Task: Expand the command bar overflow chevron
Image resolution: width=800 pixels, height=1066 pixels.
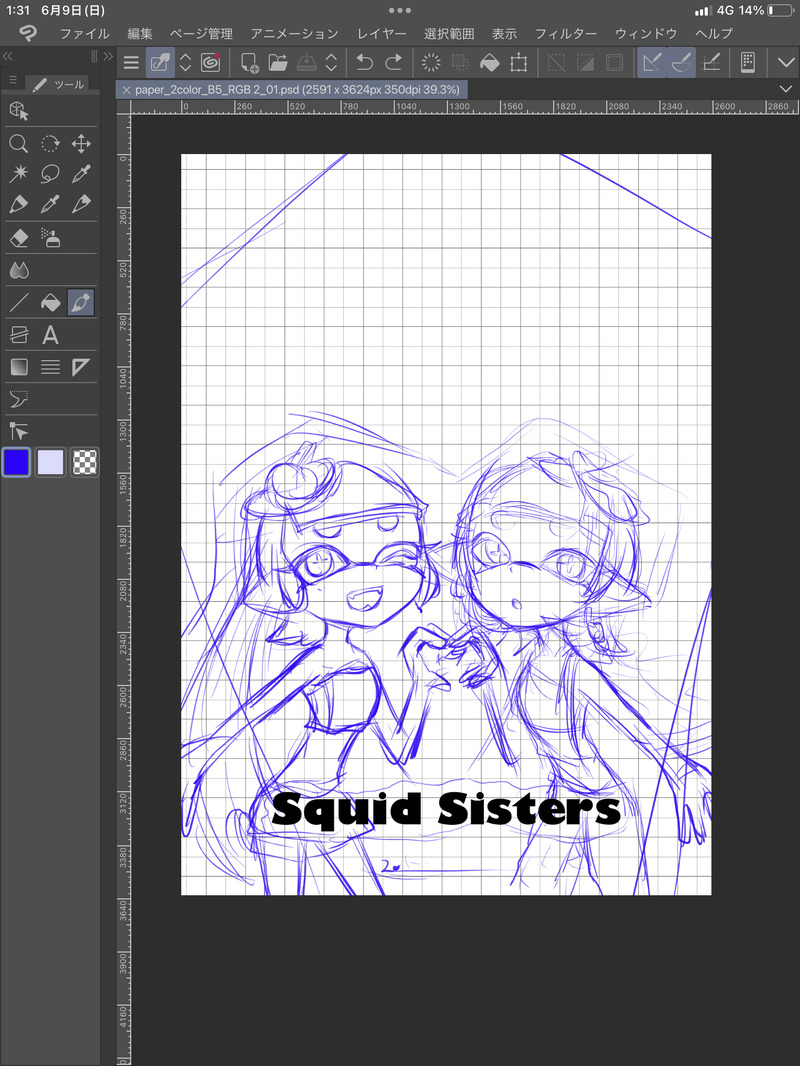Action: 786,63
